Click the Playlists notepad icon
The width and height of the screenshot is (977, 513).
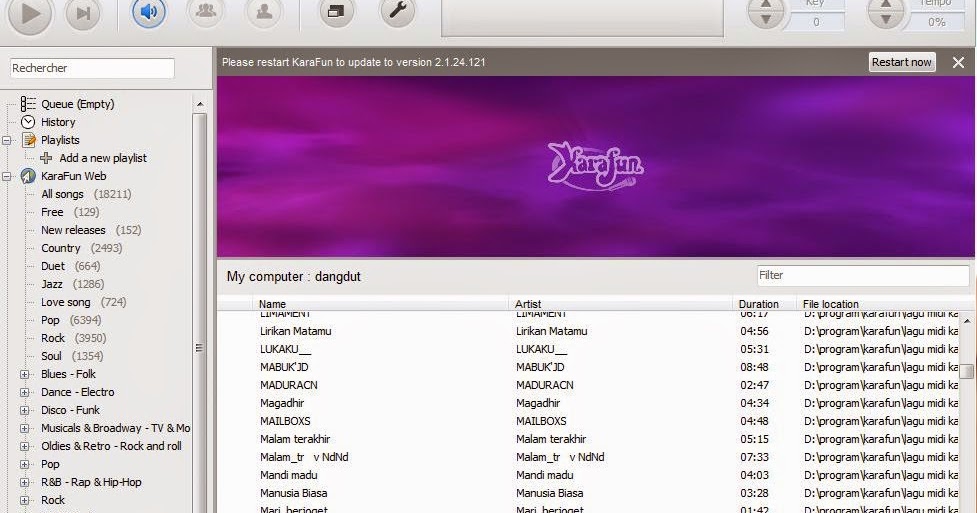tap(29, 140)
